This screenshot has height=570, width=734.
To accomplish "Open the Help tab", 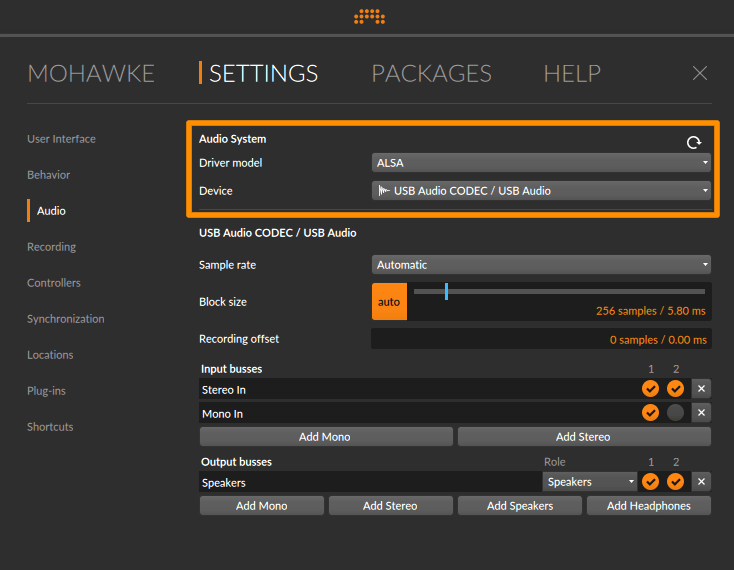I will click(x=572, y=73).
